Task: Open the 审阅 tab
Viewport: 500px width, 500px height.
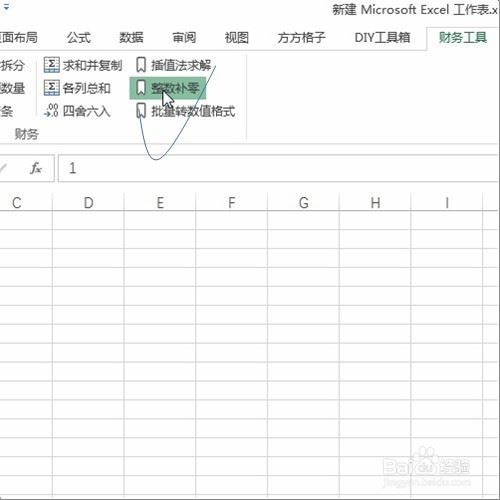Action: (x=184, y=38)
